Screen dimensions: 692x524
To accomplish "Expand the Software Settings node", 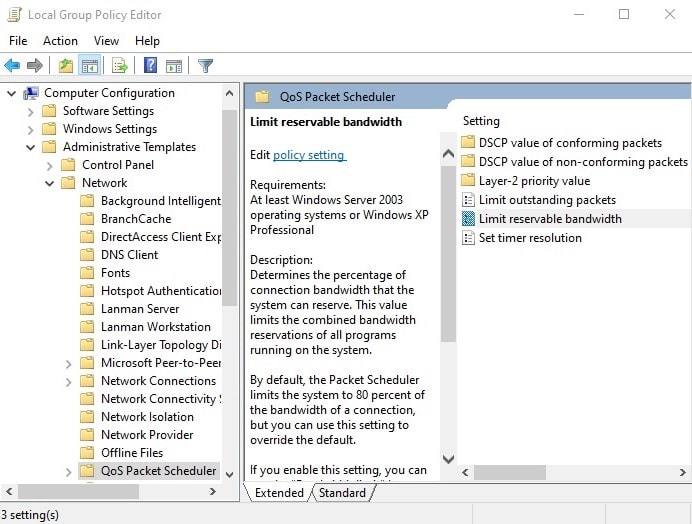I will pyautogui.click(x=30, y=112).
